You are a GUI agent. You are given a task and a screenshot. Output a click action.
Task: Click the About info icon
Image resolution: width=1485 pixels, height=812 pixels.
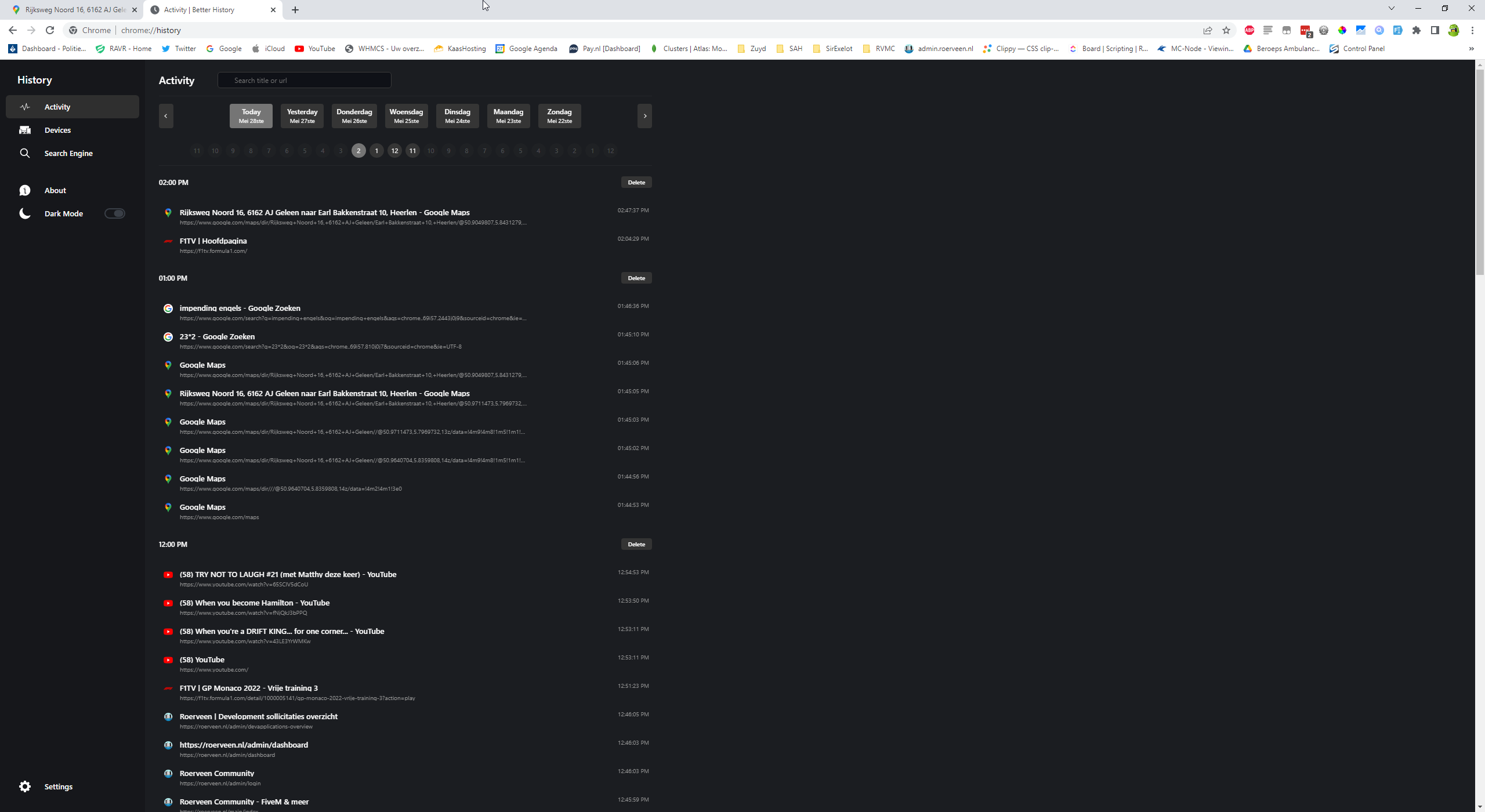tap(25, 190)
